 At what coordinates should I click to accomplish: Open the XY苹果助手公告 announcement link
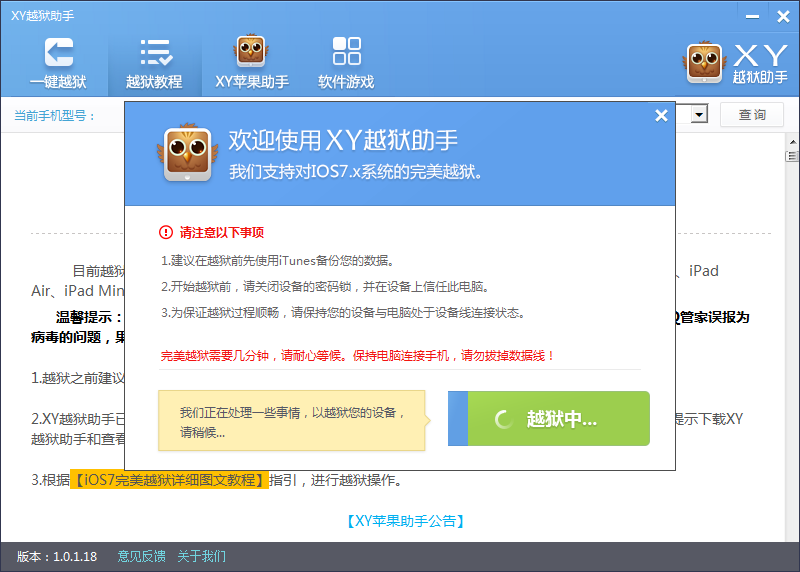click(x=405, y=521)
